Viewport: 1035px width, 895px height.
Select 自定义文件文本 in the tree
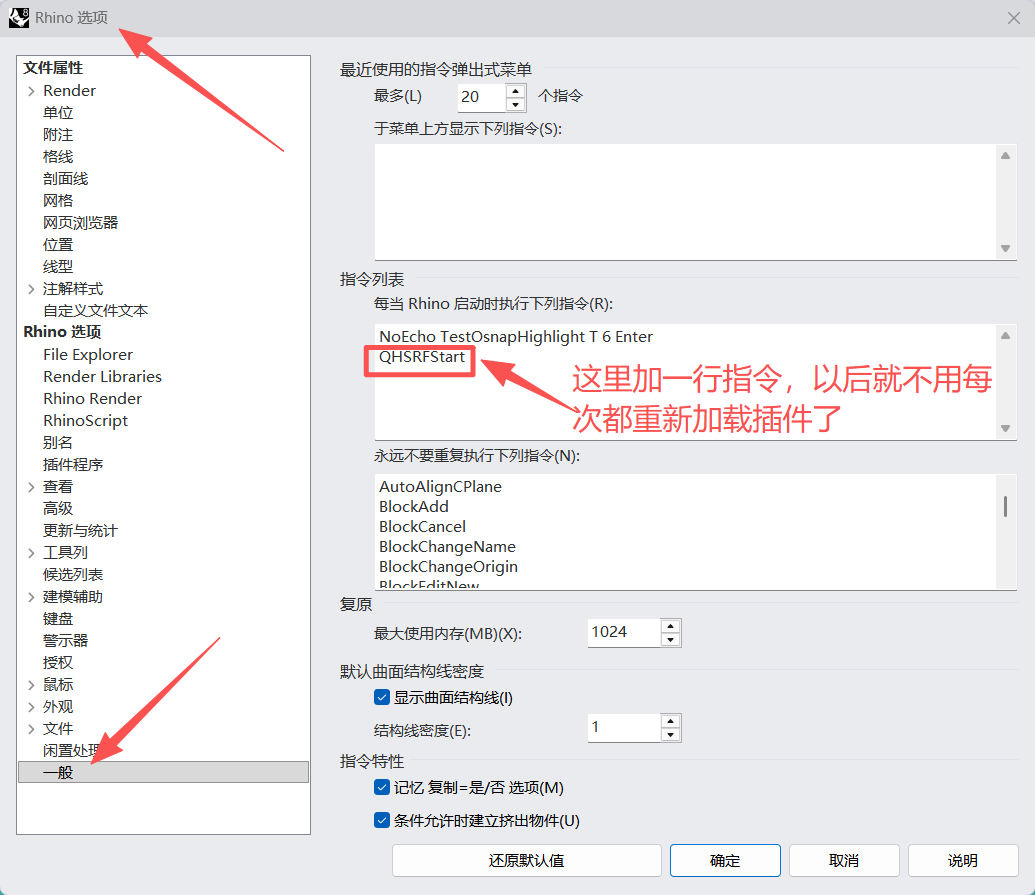(96, 311)
